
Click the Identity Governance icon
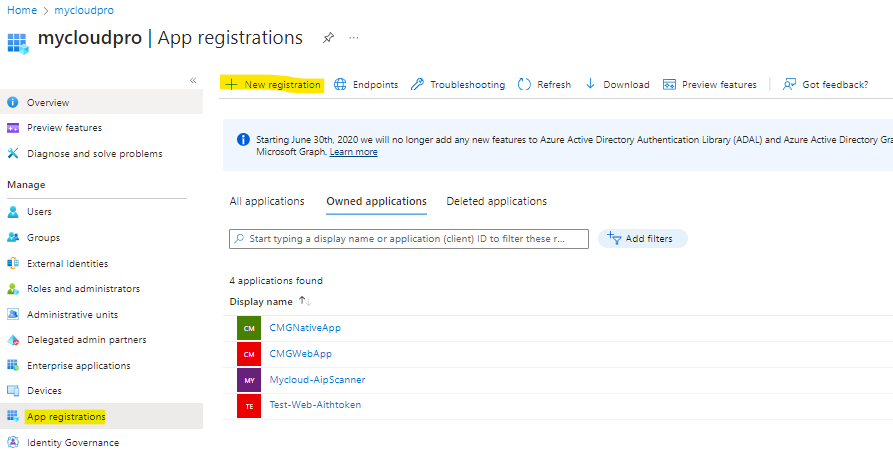point(13,442)
